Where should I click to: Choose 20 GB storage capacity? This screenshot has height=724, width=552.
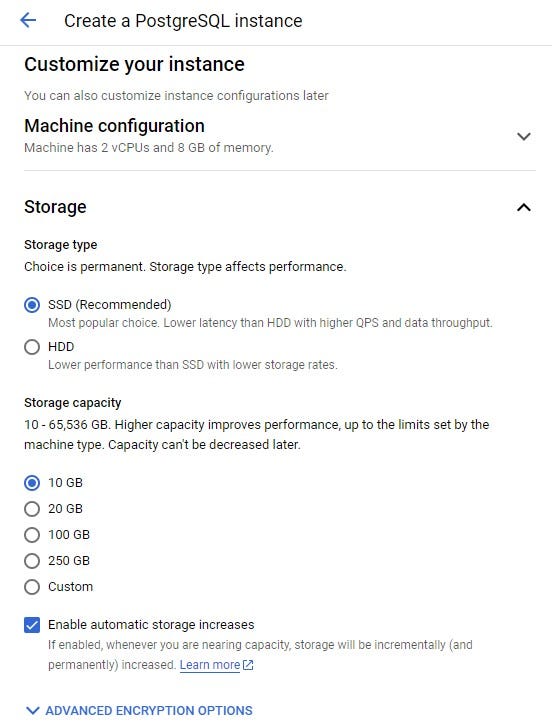click(x=32, y=509)
